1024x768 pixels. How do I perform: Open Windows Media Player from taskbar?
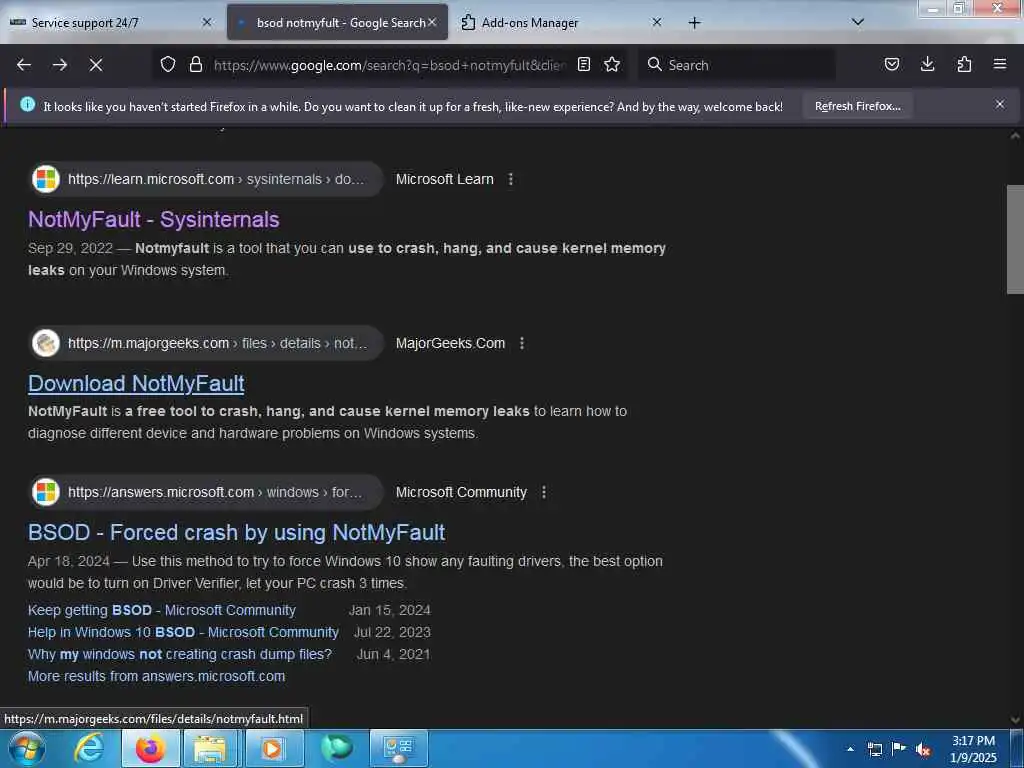(x=272, y=748)
